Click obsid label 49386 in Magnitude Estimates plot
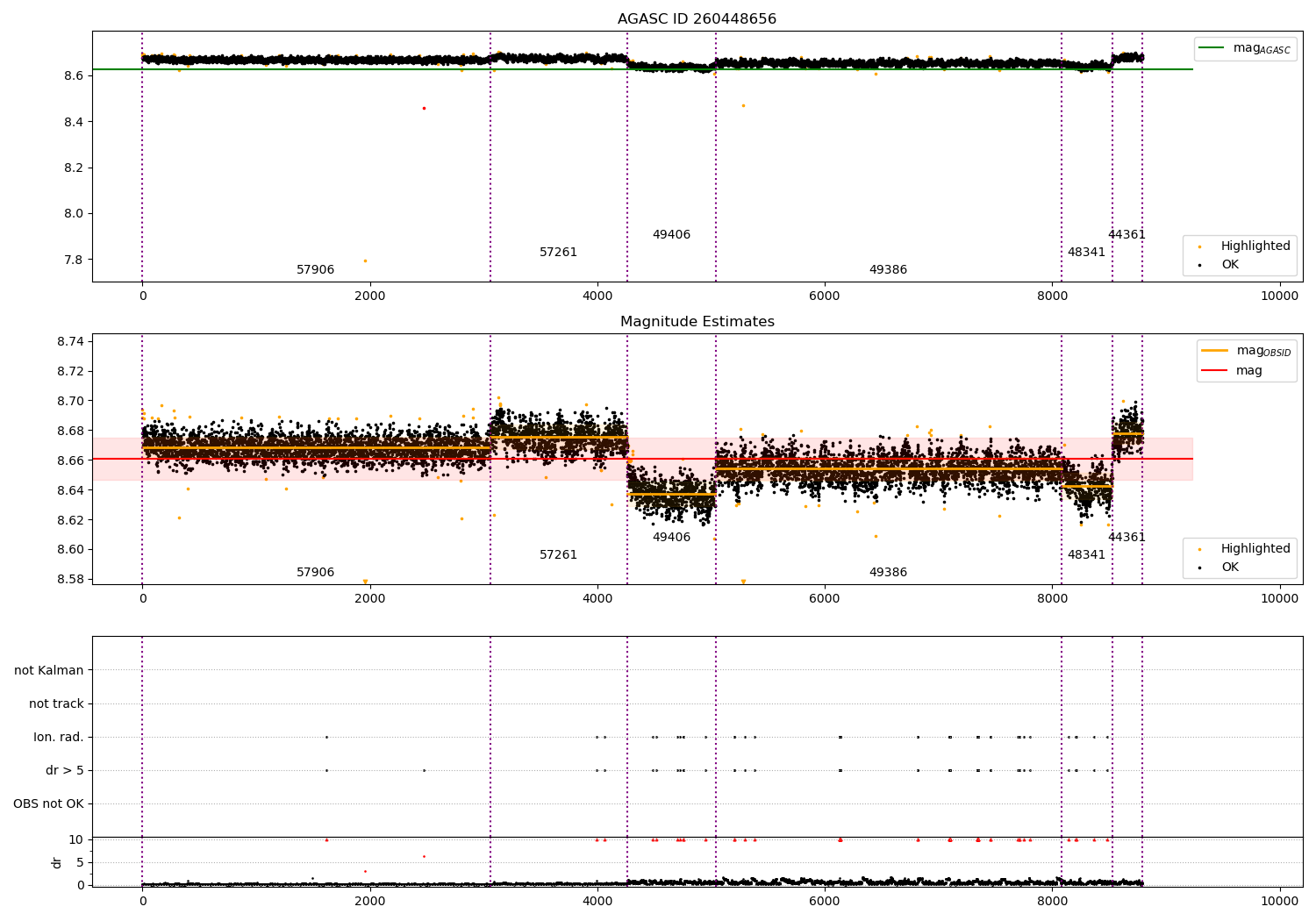The width and height of the screenshot is (1316, 921). (x=888, y=573)
